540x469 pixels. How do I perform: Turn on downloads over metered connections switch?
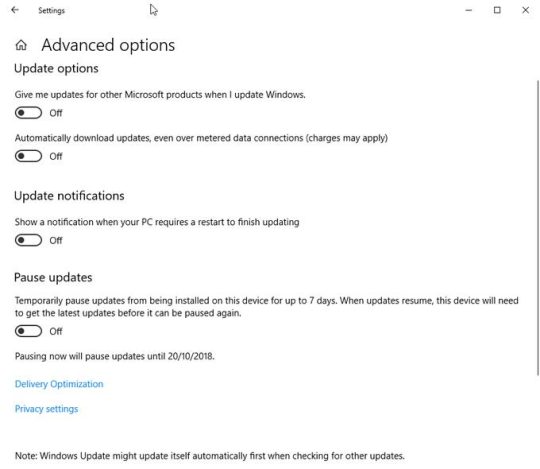(28, 156)
